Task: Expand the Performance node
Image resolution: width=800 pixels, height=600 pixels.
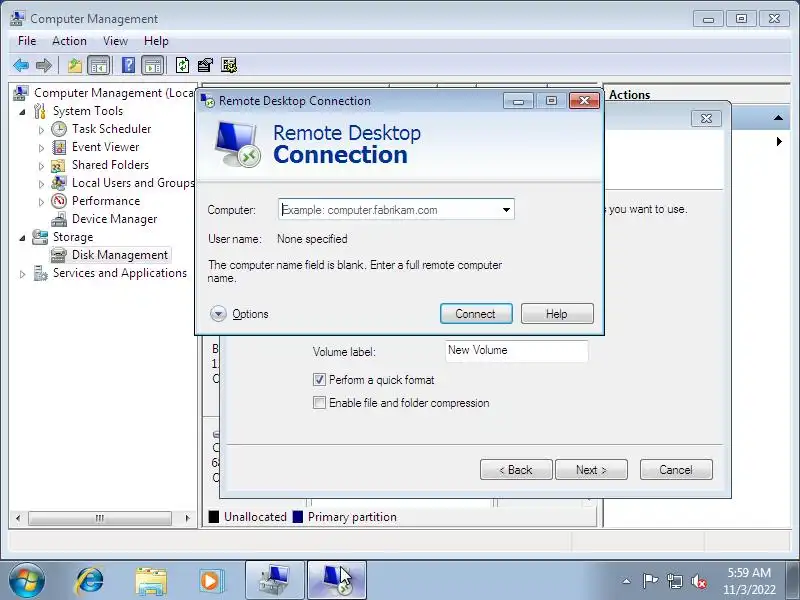Action: coord(41,202)
